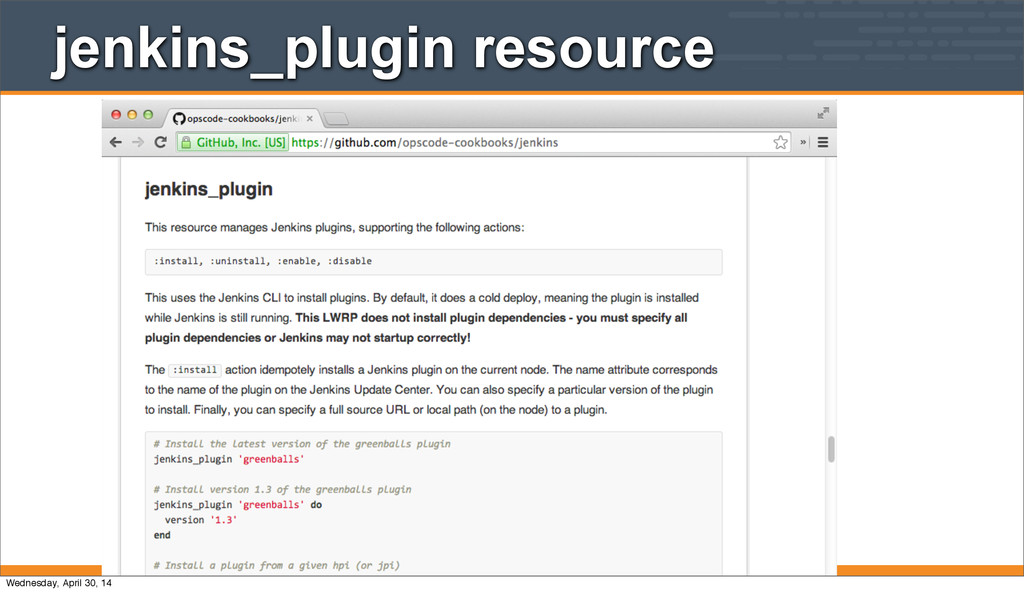Viewport: 1024px width, 592px height.
Task: Click the version '1.3' code line
Action: click(200, 520)
